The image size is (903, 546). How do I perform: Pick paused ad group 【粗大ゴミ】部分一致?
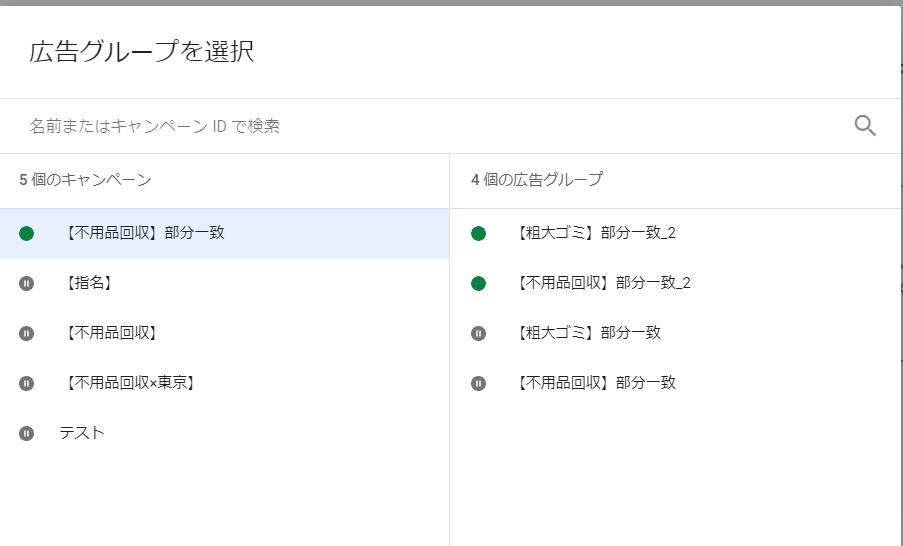pyautogui.click(x=676, y=333)
